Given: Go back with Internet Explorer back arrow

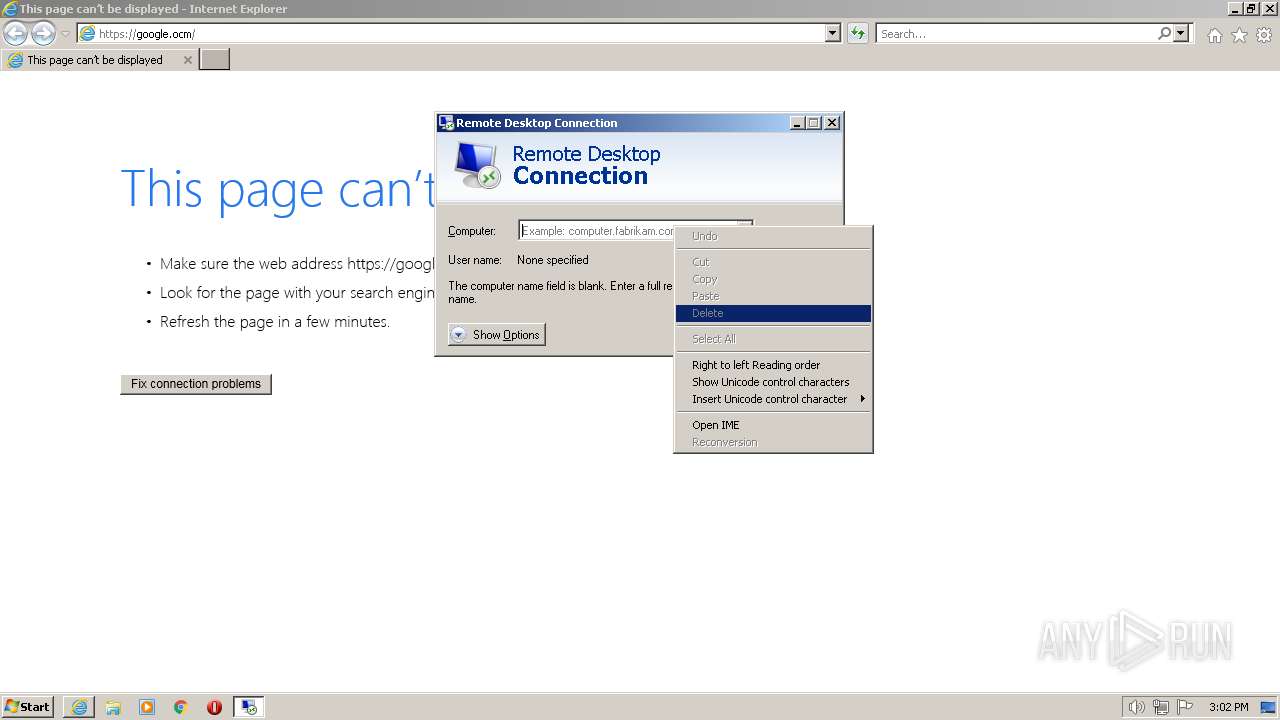Looking at the screenshot, I should tap(15, 34).
